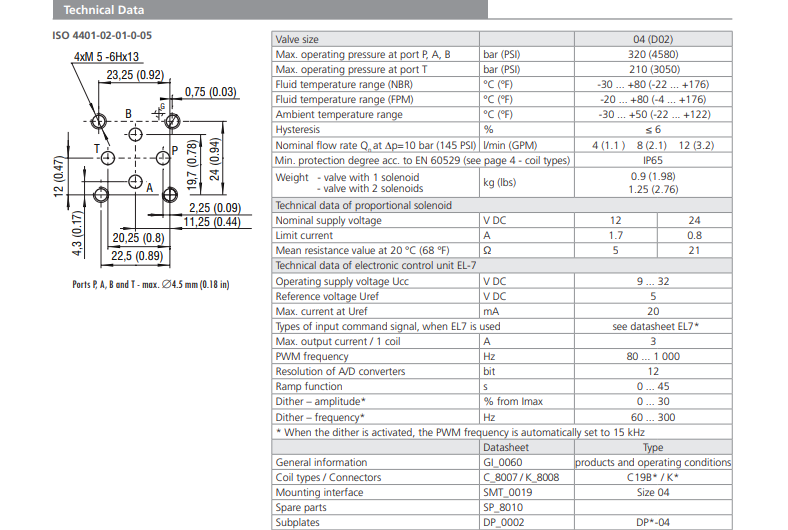Select the IP65 protection degree value

[653, 159]
